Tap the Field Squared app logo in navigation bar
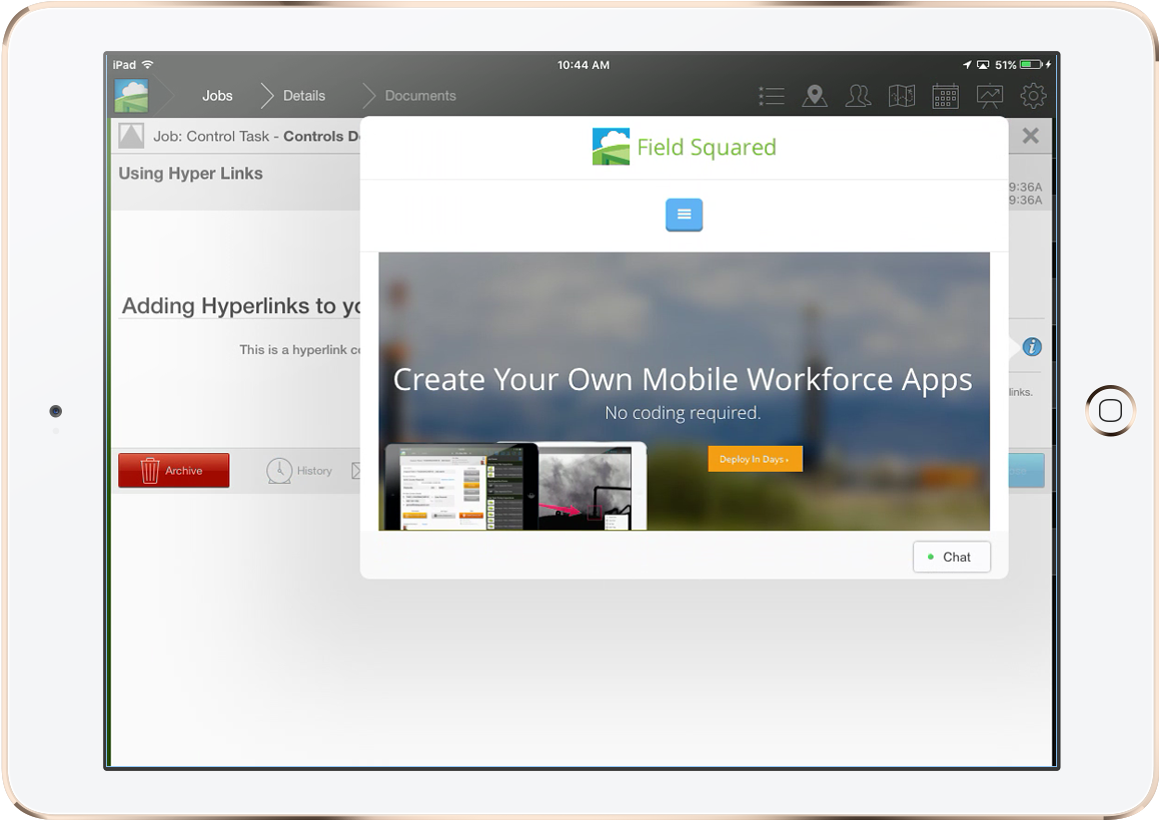The image size is (1159, 820). [132, 96]
